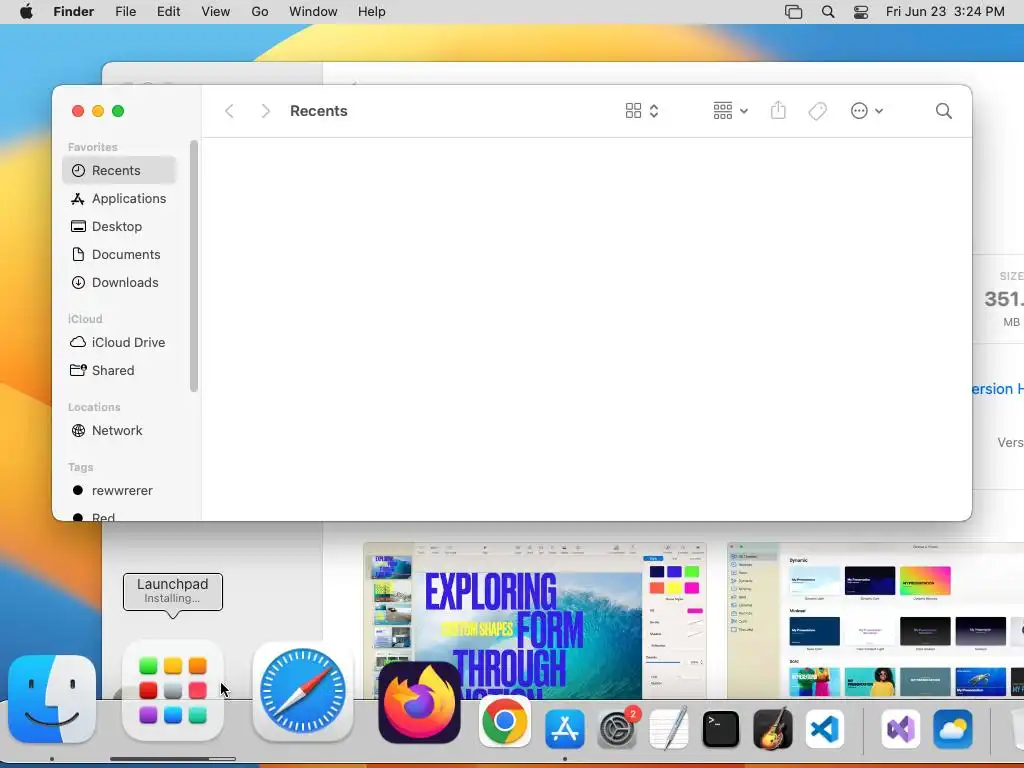Open the Apple menu
1024x768 pixels.
click(26, 12)
